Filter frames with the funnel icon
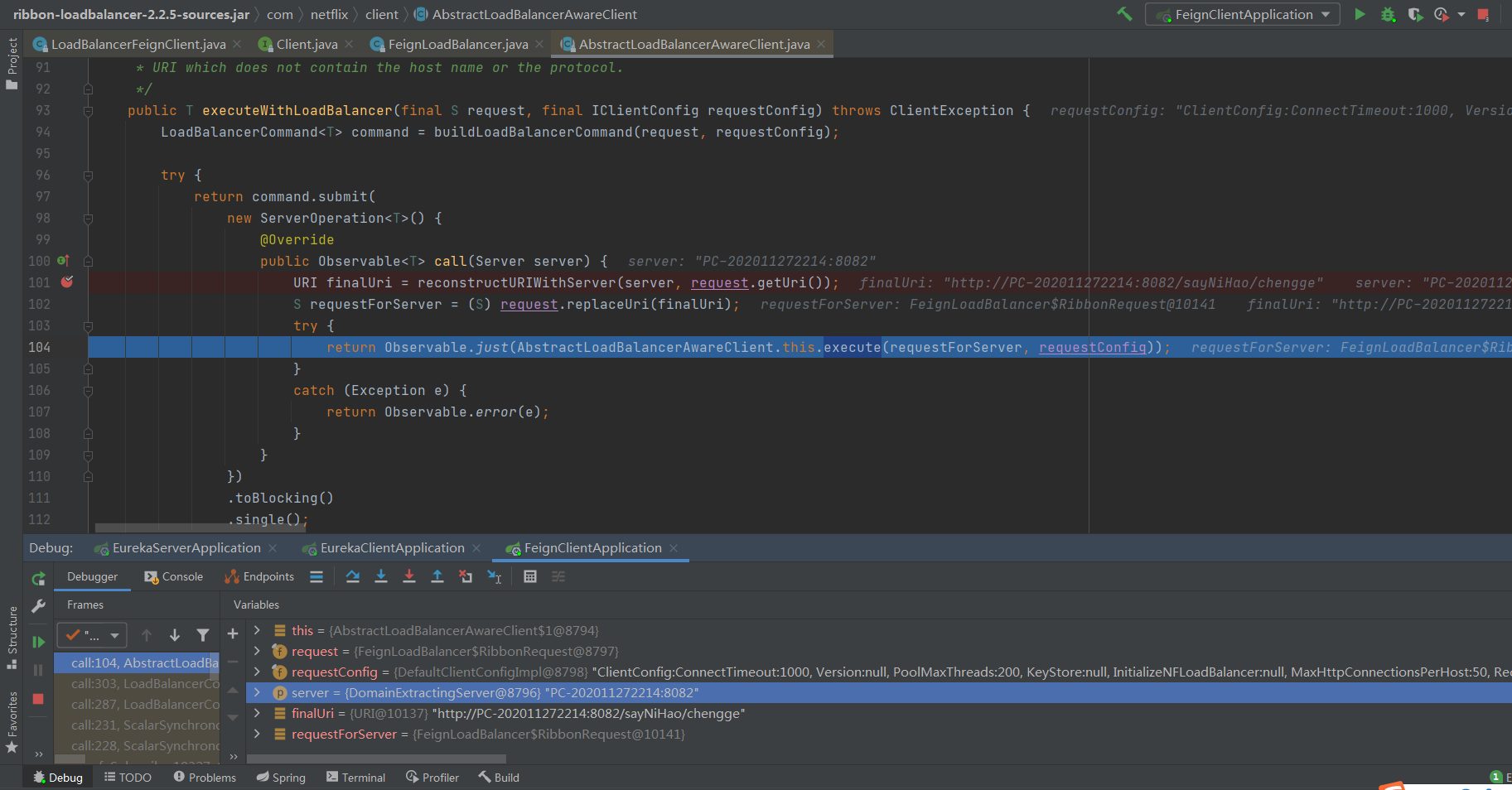The width and height of the screenshot is (1512, 790). click(203, 635)
